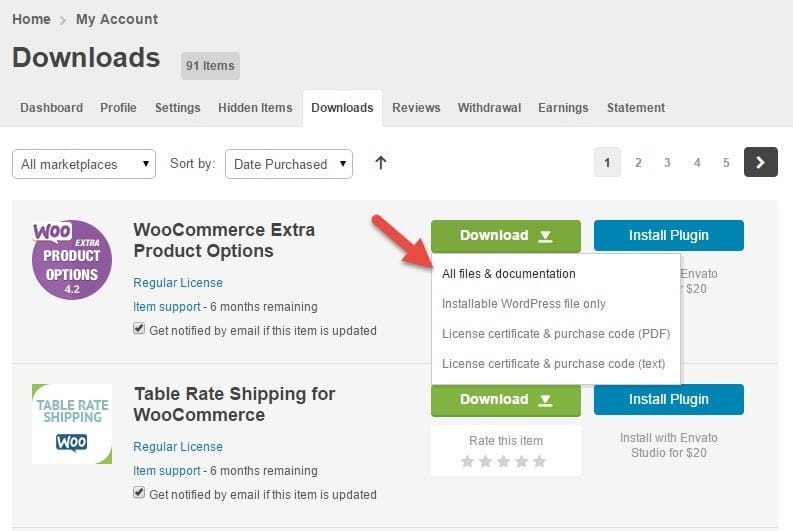Open Table Rate Shipping thumbnail

click(x=72, y=424)
